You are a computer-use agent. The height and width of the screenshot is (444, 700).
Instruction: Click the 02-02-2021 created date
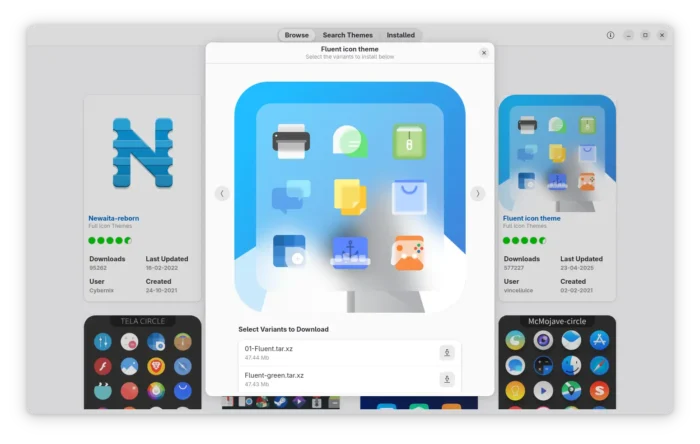coord(576,290)
